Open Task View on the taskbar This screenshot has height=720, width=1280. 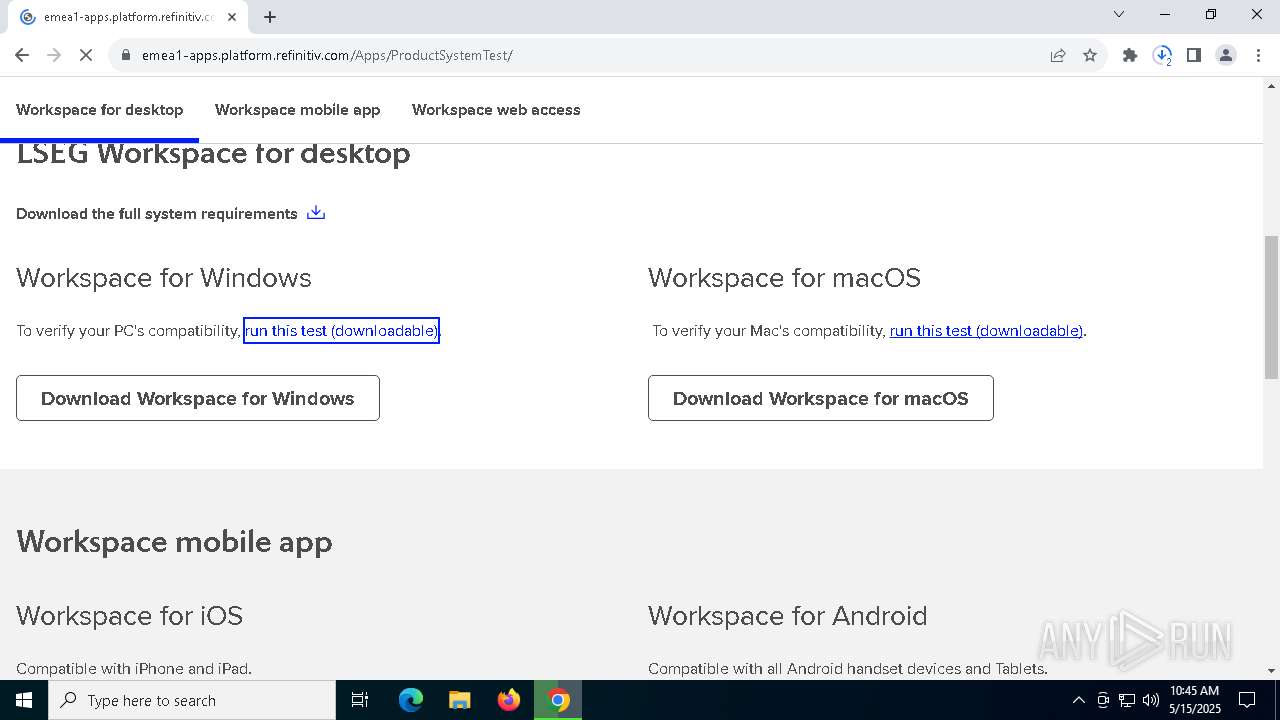(360, 700)
